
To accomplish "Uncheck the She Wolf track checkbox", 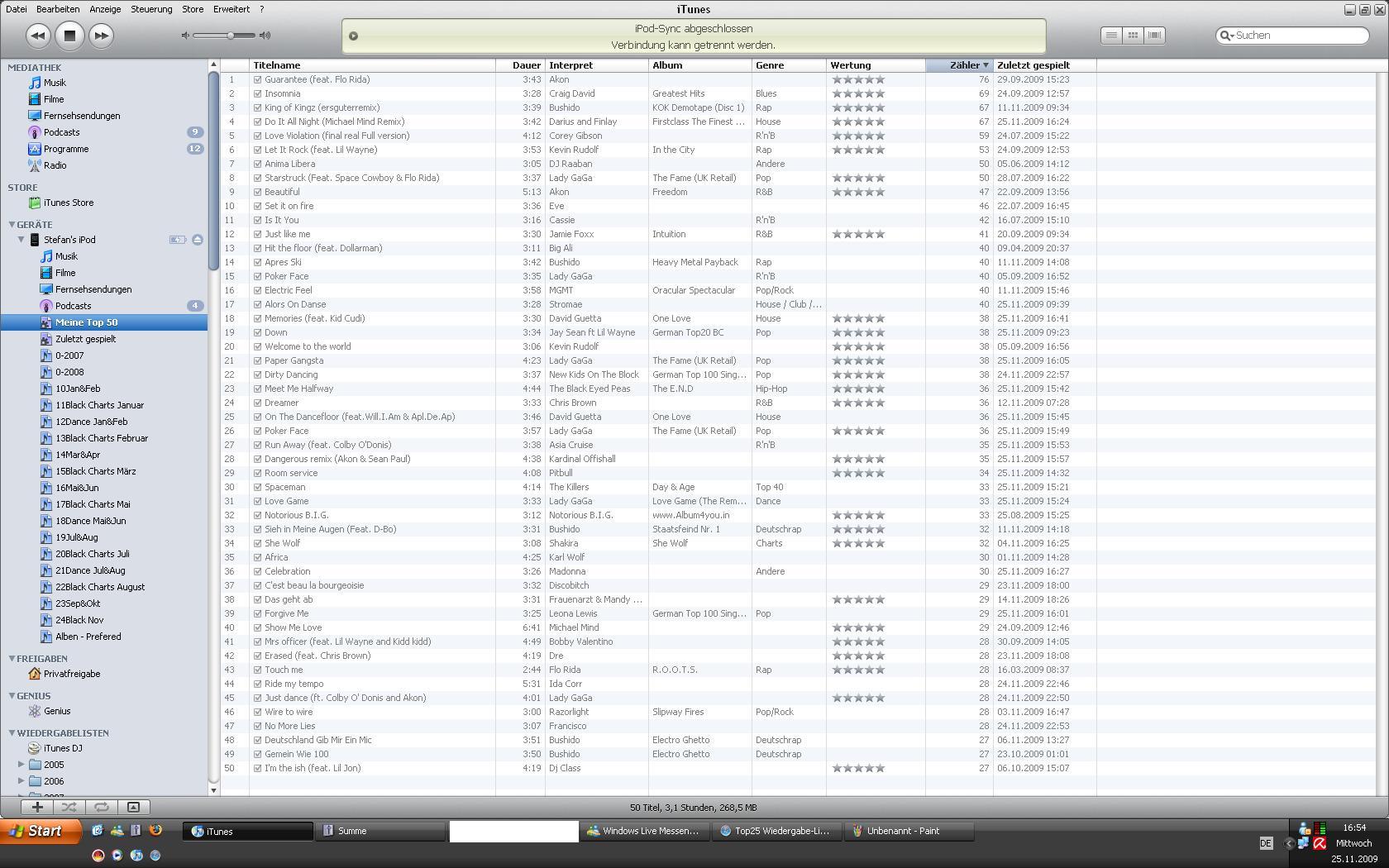I will pyautogui.click(x=257, y=544).
